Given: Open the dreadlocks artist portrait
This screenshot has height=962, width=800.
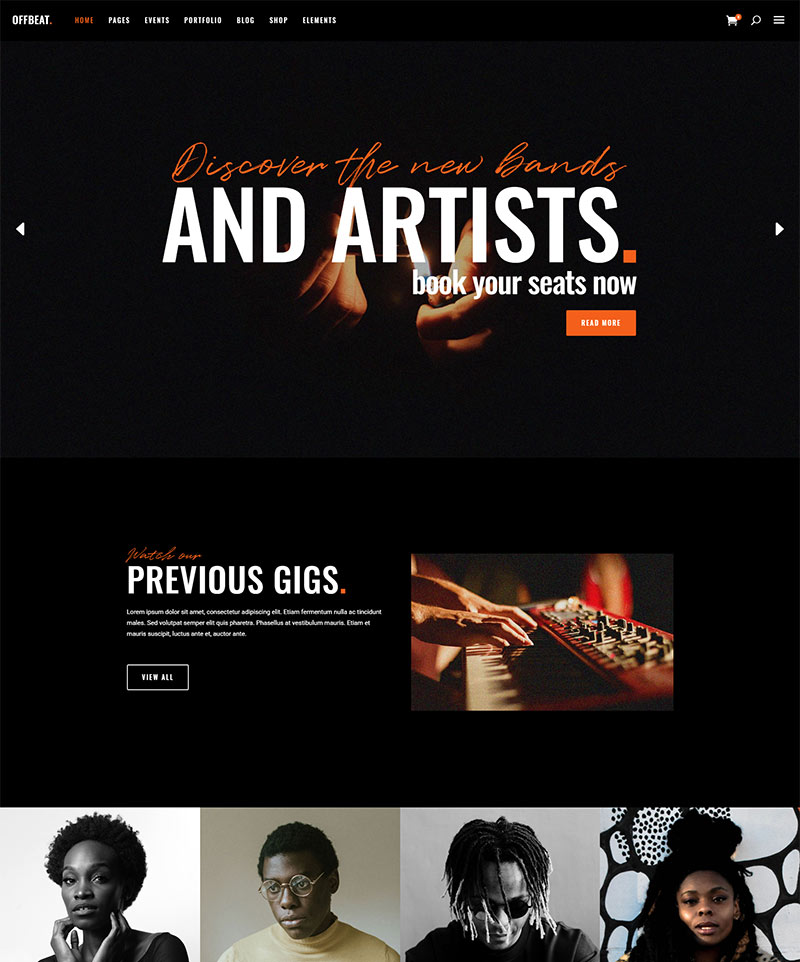Looking at the screenshot, I should click(500, 885).
